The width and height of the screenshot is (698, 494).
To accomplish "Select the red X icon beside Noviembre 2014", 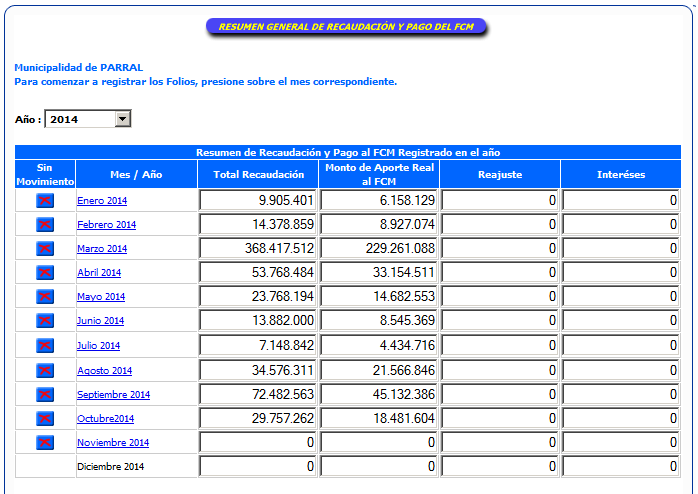I will (x=45, y=443).
